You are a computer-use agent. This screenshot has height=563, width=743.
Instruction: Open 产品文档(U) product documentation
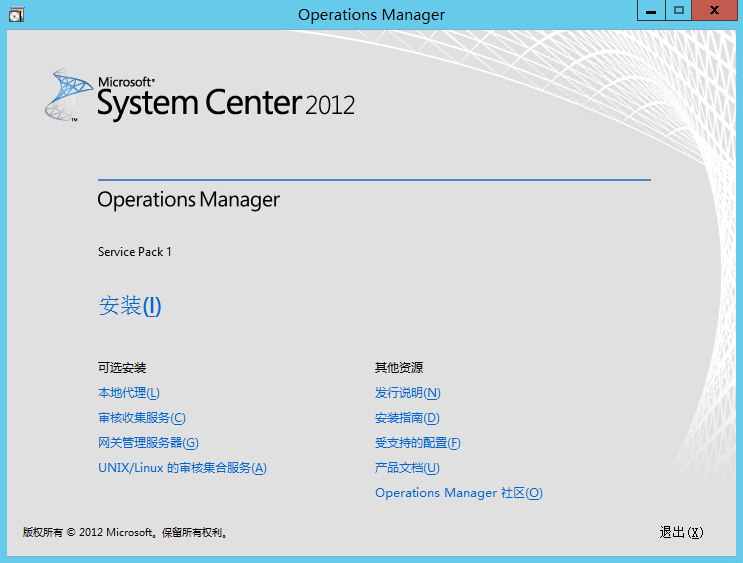[407, 468]
